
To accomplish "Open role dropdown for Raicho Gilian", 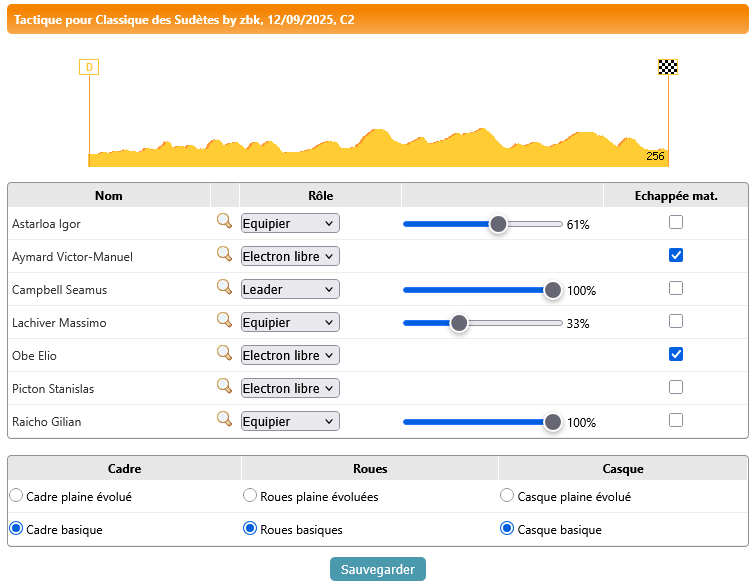I will click(x=290, y=421).
